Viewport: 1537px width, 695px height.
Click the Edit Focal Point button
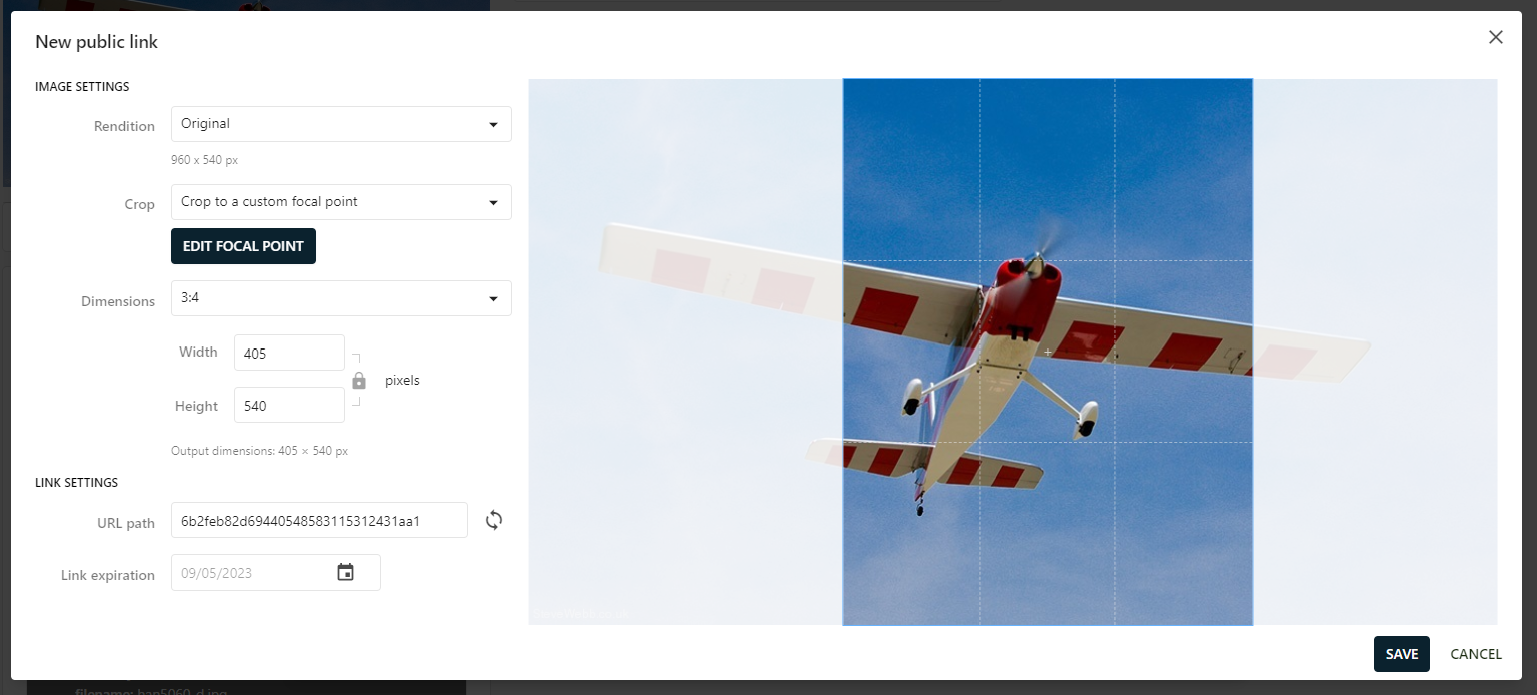(243, 246)
